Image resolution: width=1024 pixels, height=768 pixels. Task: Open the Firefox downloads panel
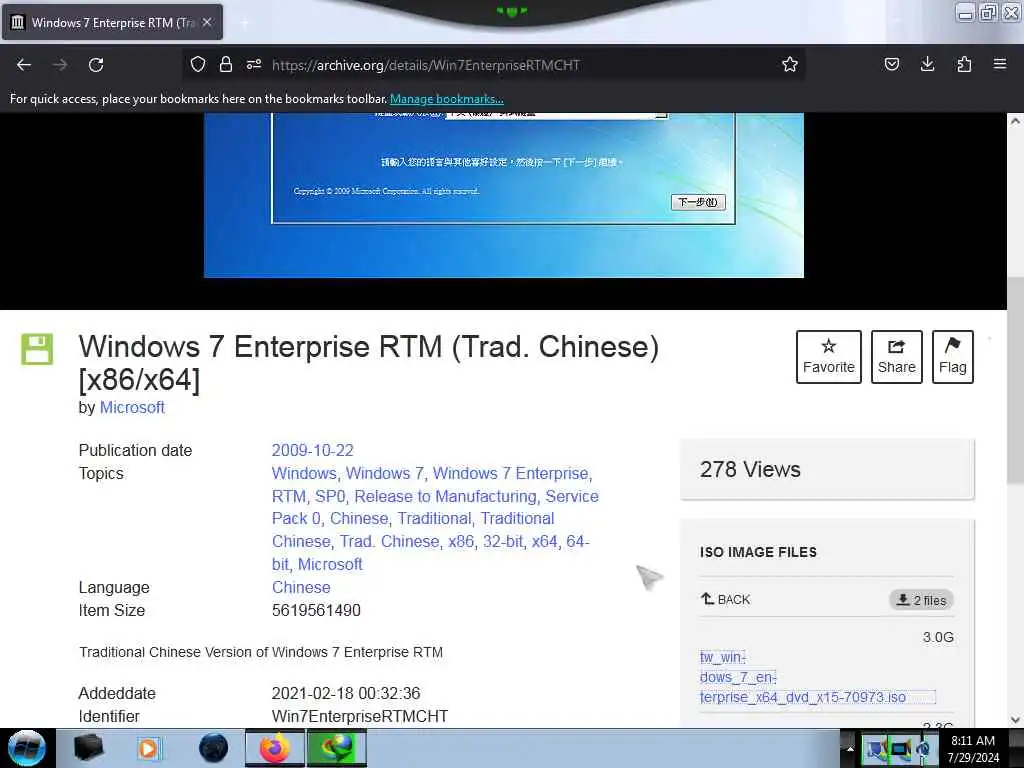point(927,64)
